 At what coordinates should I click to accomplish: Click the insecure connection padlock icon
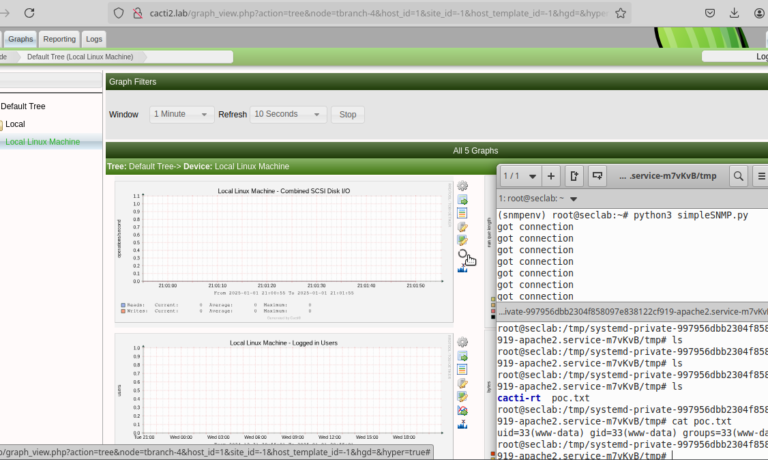click(x=138, y=13)
